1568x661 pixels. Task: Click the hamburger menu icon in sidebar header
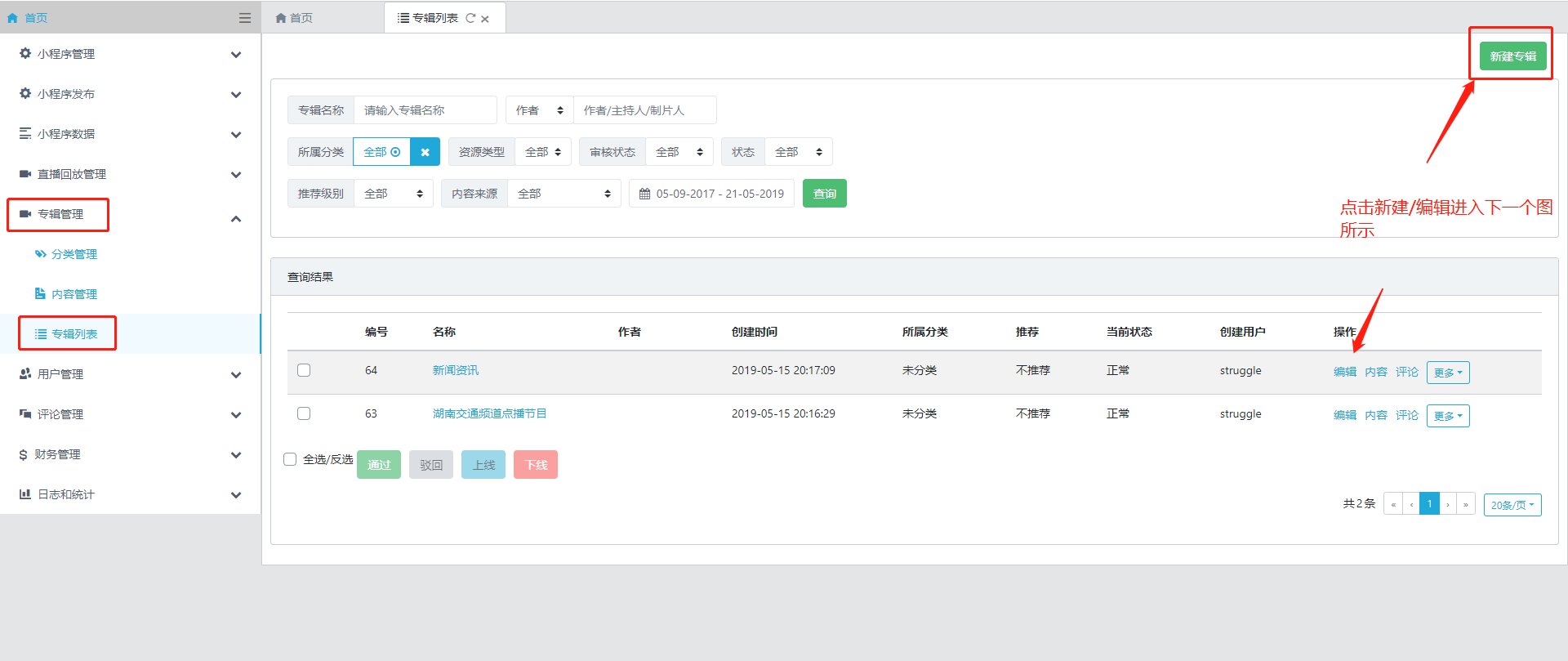244,17
